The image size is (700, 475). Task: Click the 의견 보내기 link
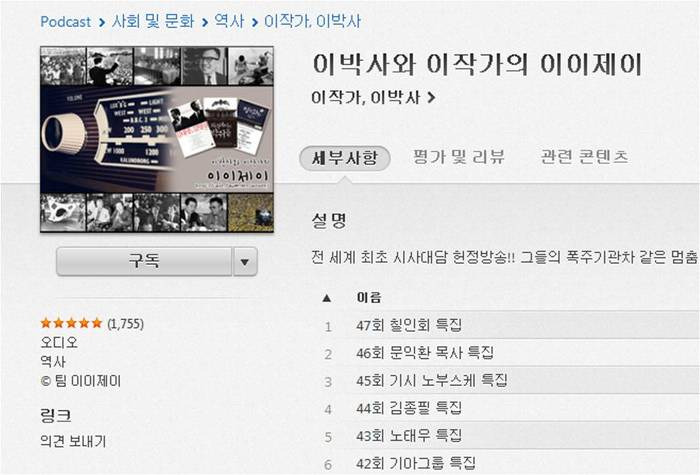coord(73,441)
